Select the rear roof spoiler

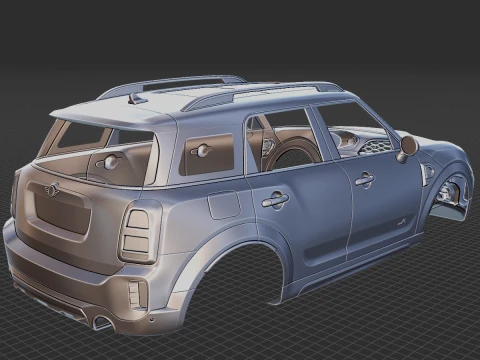(x=110, y=116)
